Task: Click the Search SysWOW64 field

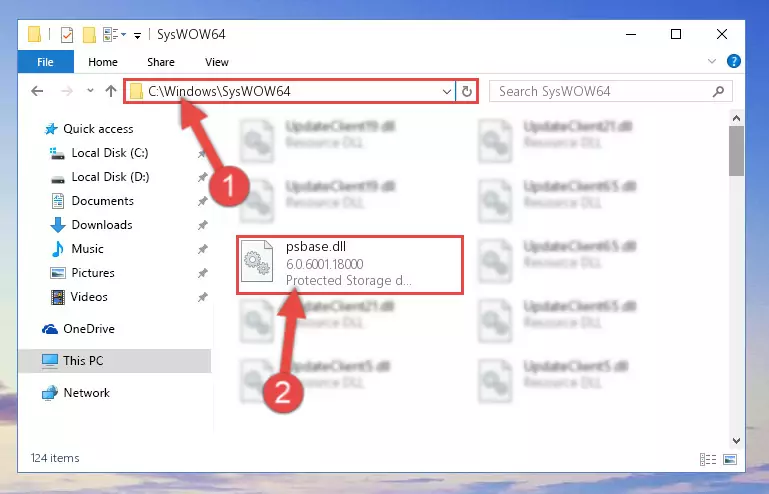Action: [611, 92]
